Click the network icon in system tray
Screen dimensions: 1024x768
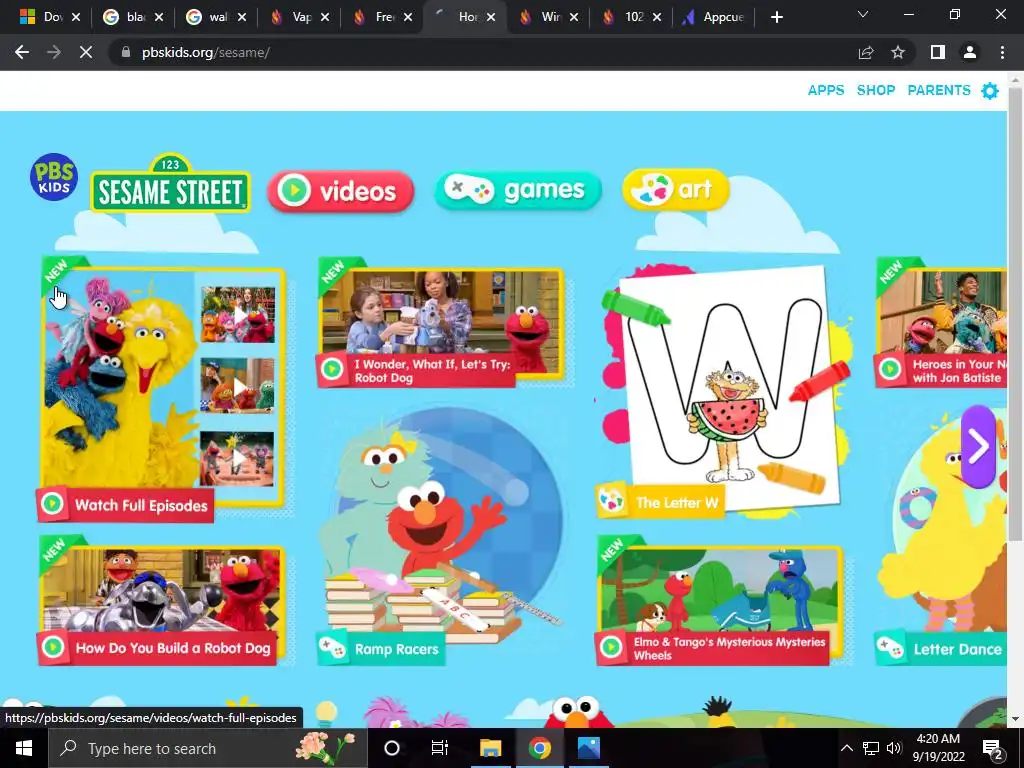tap(871, 748)
